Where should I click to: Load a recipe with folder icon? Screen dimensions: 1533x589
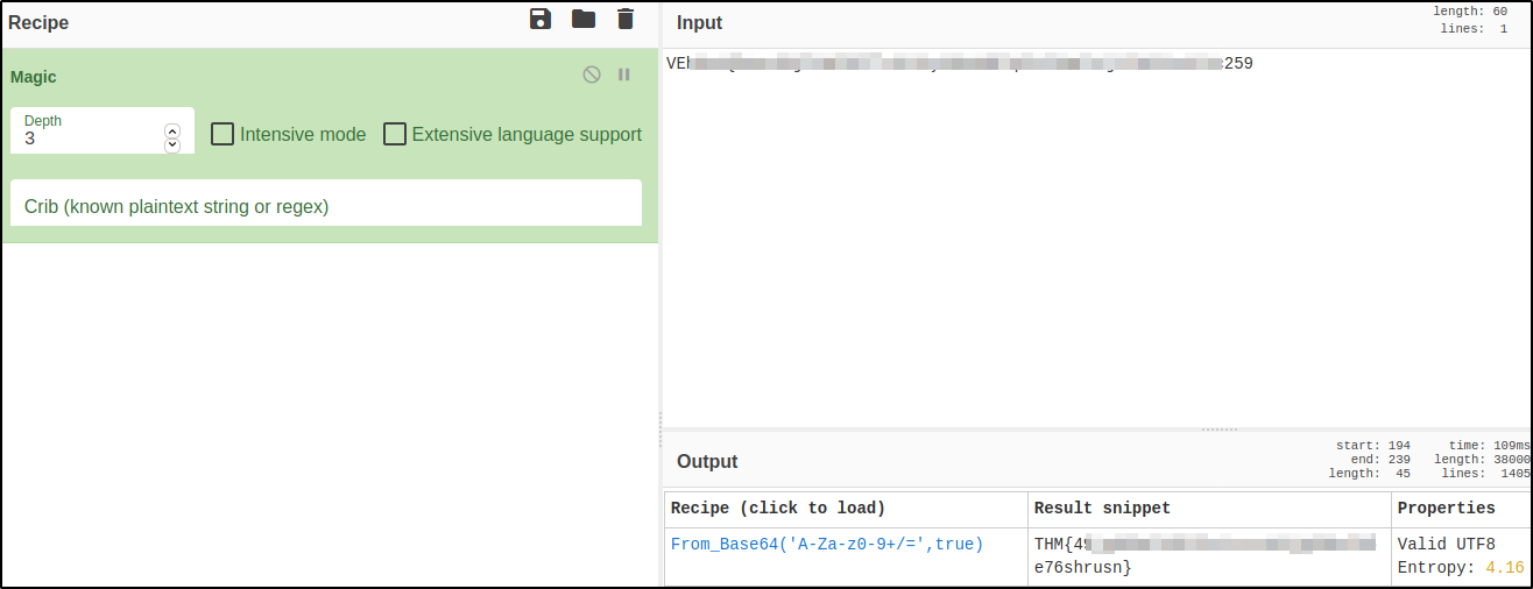(x=583, y=19)
